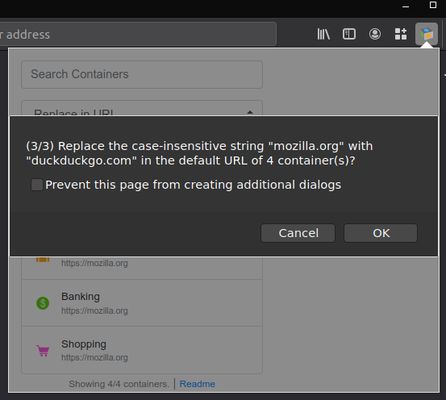Maximize the browser window

[433, 5]
